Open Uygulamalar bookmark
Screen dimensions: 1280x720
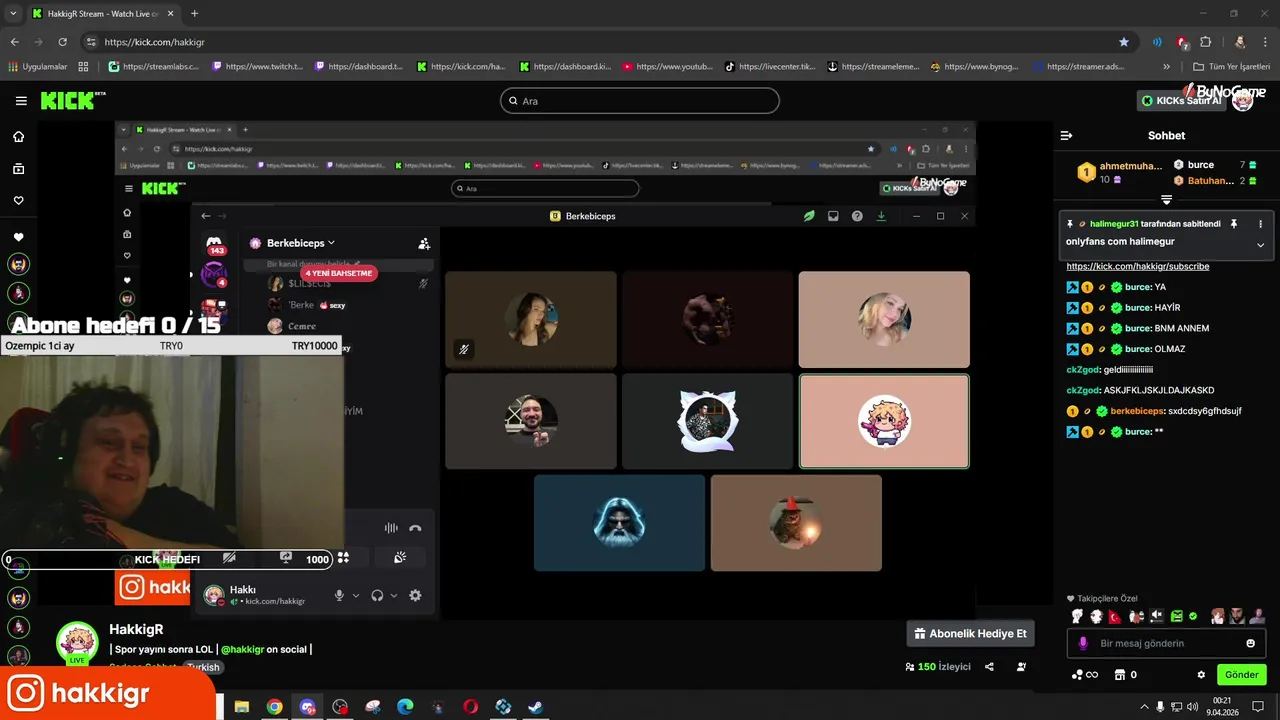[37, 67]
